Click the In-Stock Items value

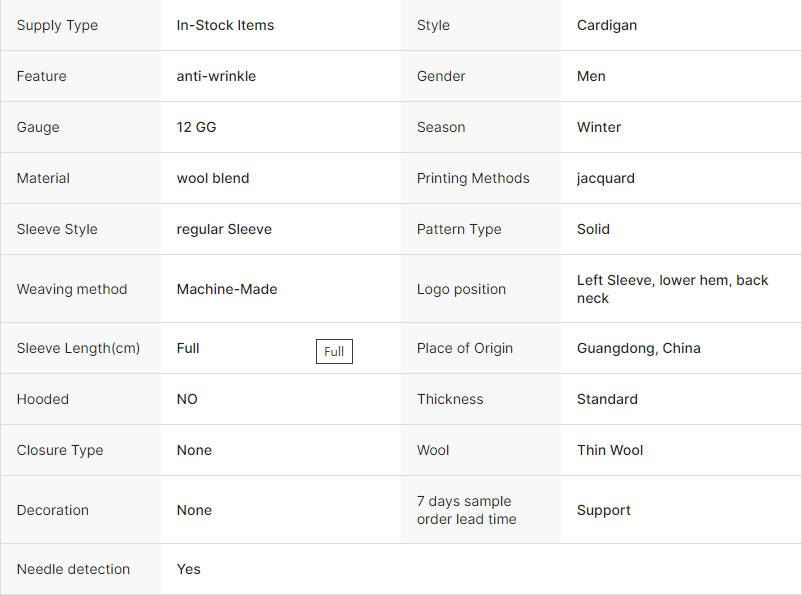(225, 25)
